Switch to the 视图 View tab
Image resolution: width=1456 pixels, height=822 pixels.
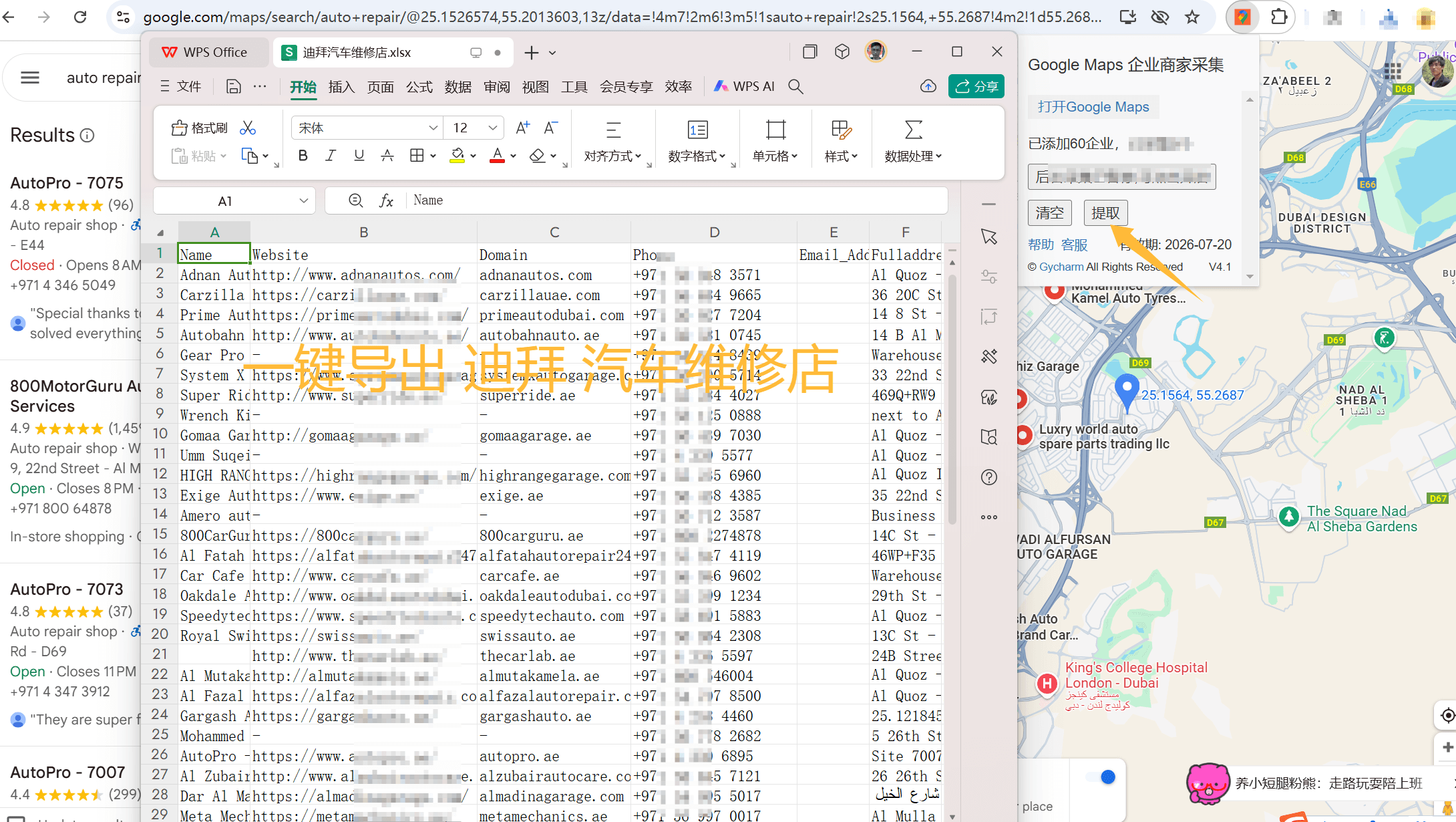pyautogui.click(x=535, y=86)
